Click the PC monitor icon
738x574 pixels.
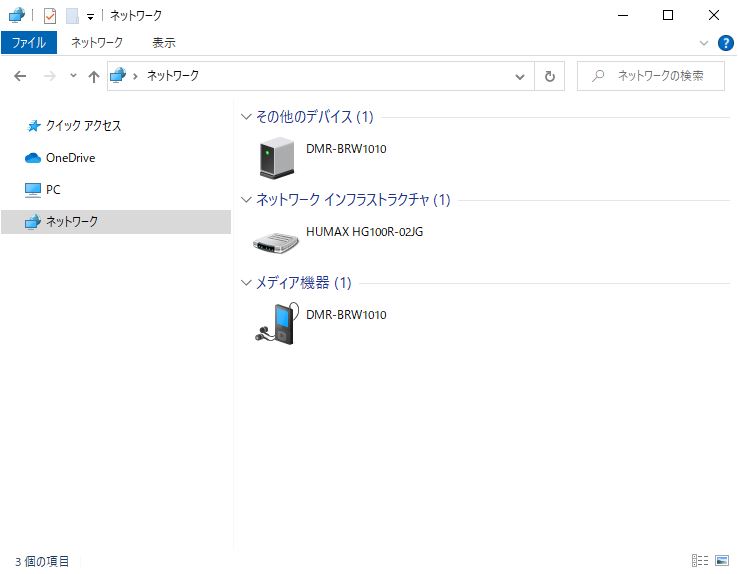[x=33, y=190]
